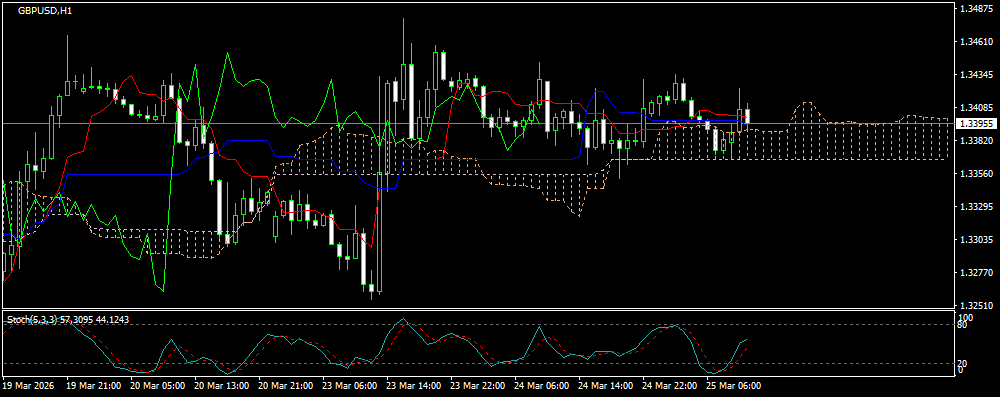Click the 1.32510 price axis label
This screenshot has height=397, width=1000.
point(976,306)
